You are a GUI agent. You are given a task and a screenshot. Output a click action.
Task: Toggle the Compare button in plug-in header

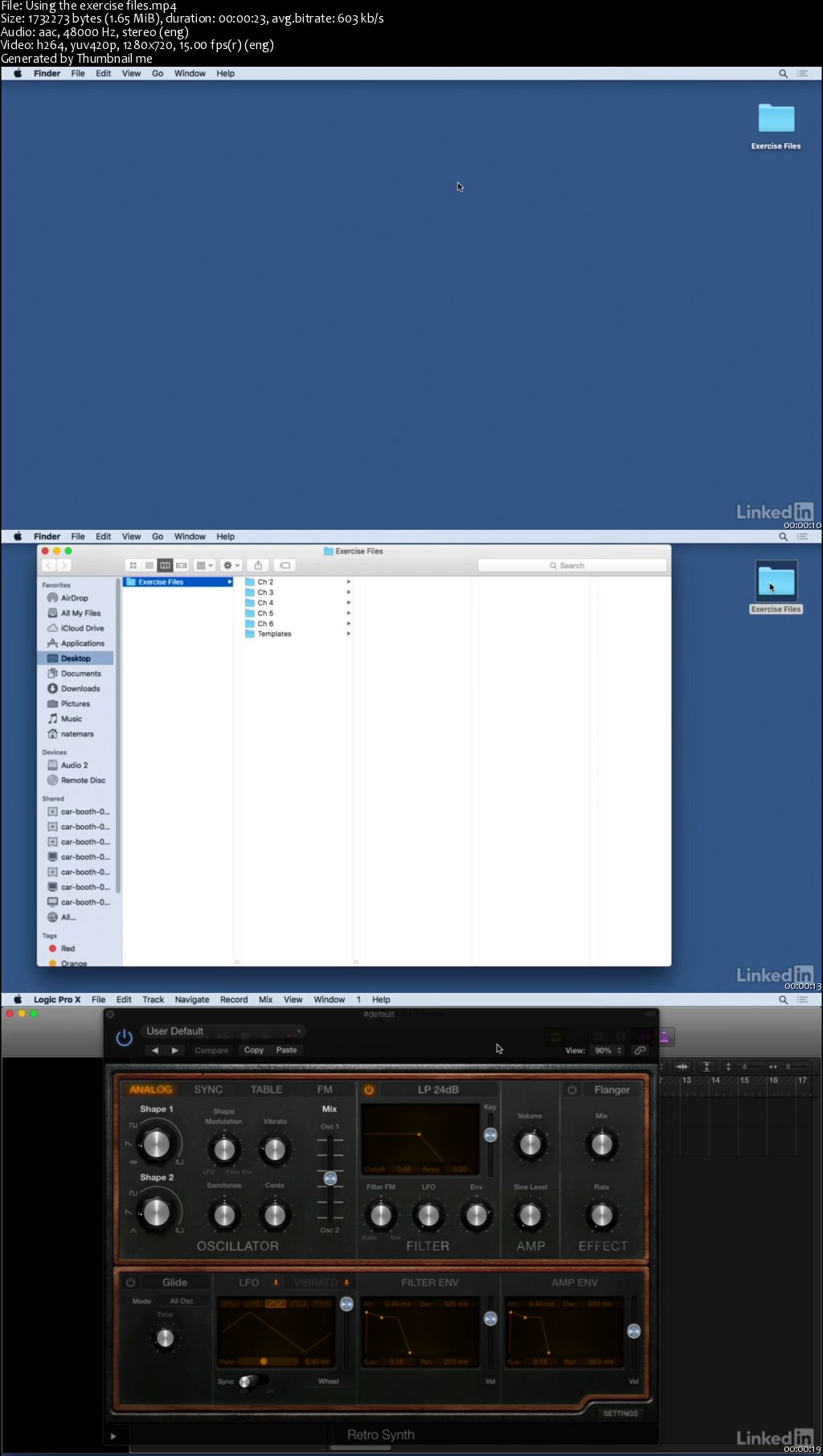pyautogui.click(x=211, y=1050)
